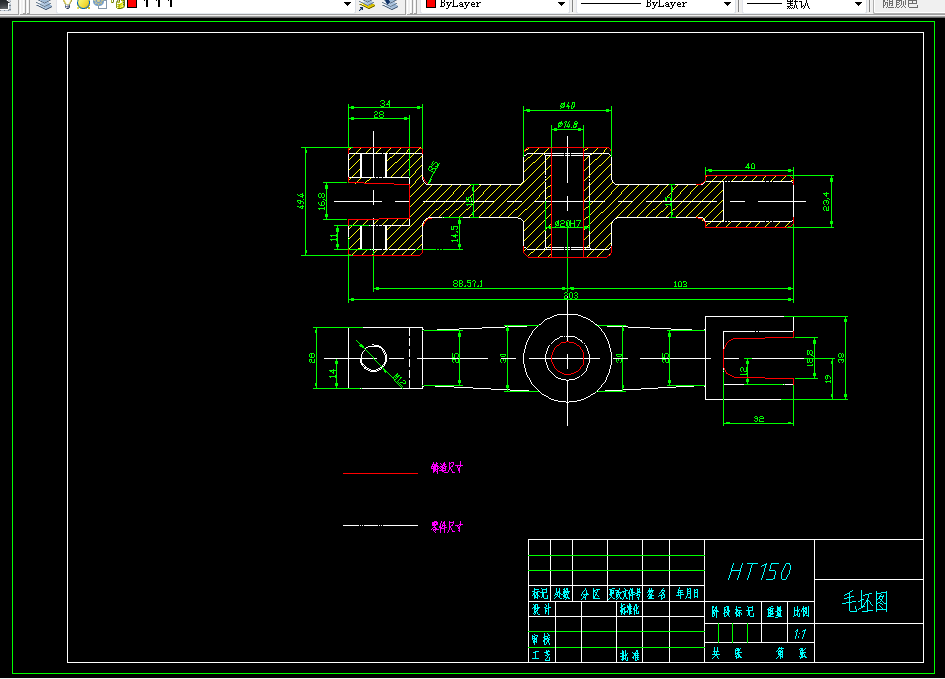Click the red layer color square

[132, 4]
